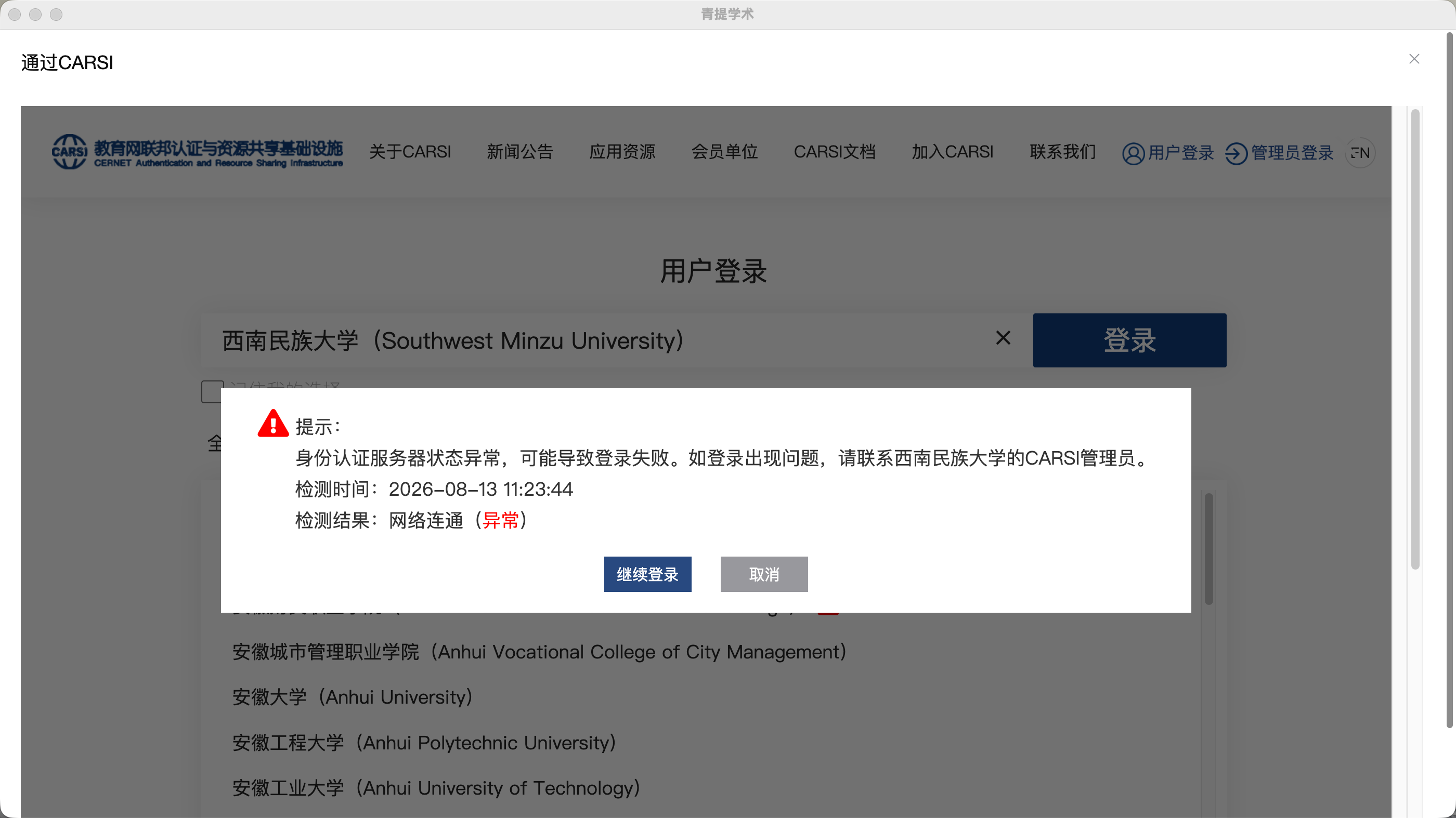Viewport: 1456px width, 818px height.
Task: Open CARSI文档 menu item
Action: (835, 151)
